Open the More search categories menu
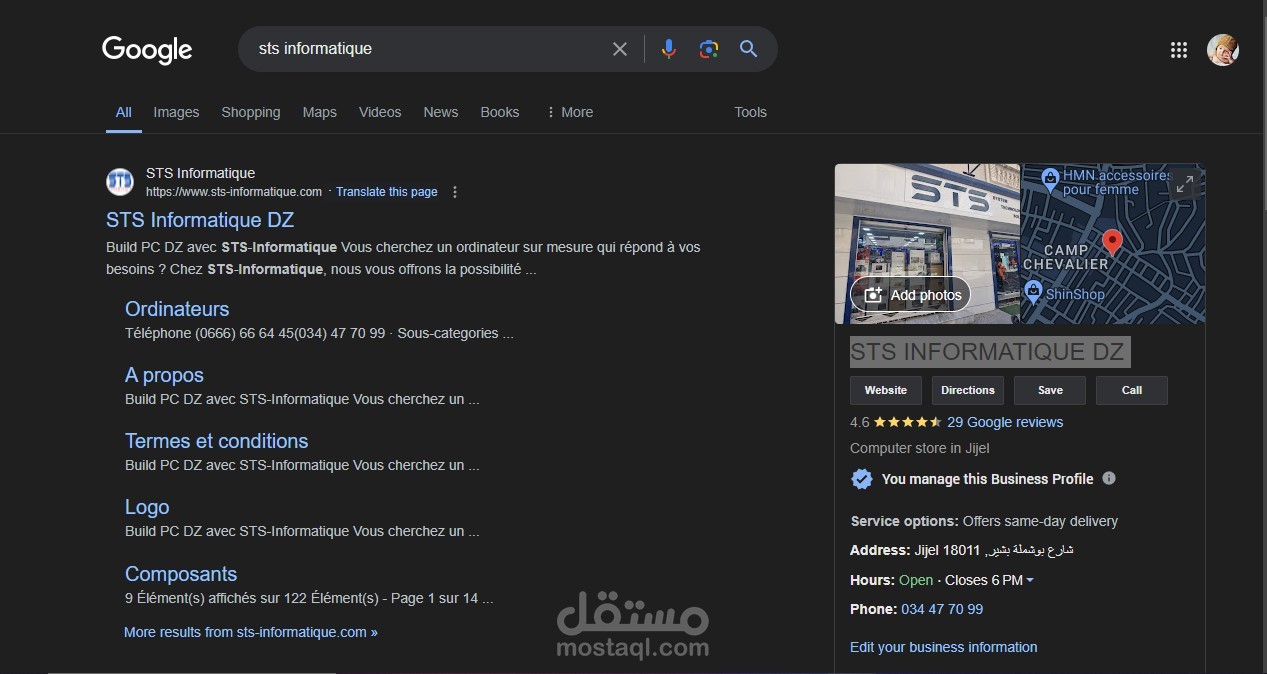The height and width of the screenshot is (674, 1267). pos(570,112)
